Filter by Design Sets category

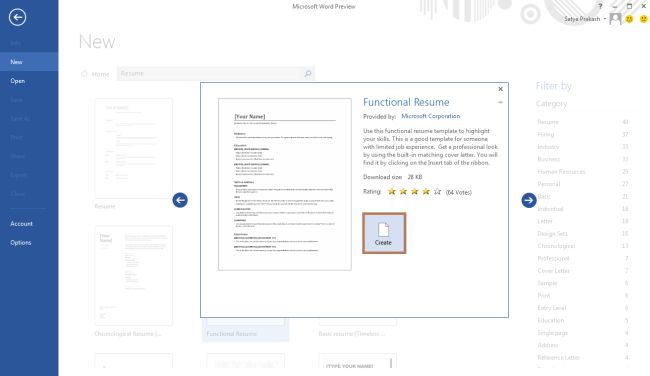pos(582,234)
